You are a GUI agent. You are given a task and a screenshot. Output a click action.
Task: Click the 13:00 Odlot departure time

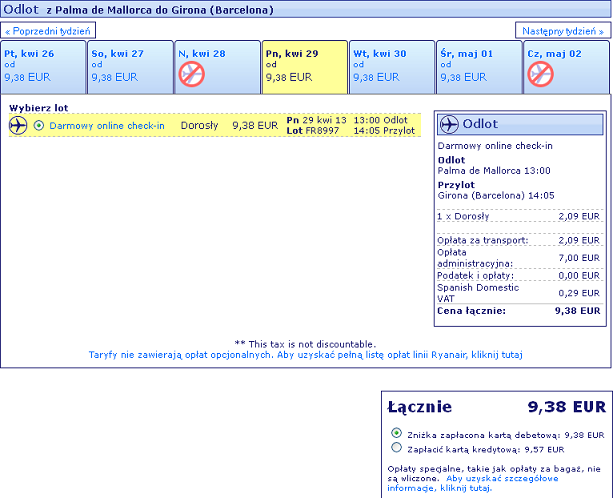pos(381,120)
